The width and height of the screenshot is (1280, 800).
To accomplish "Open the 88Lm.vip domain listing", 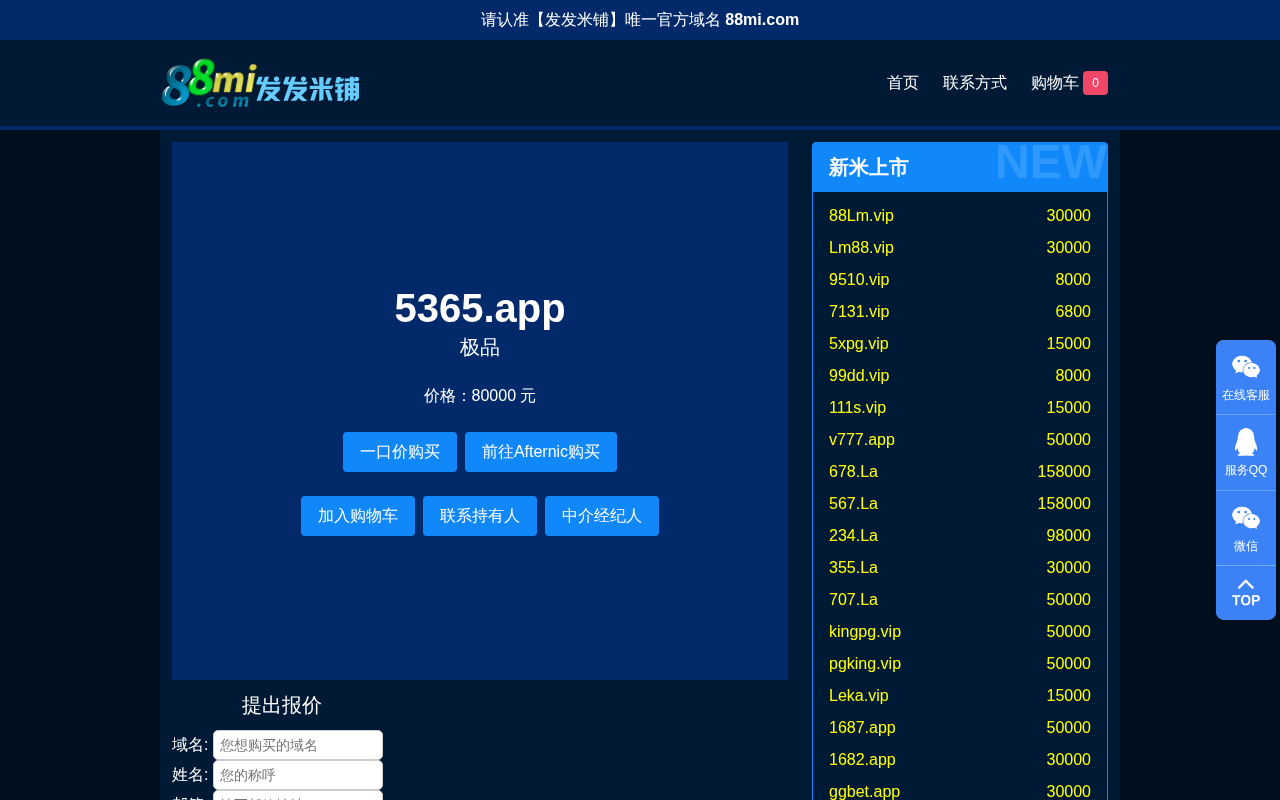I will 862,216.
